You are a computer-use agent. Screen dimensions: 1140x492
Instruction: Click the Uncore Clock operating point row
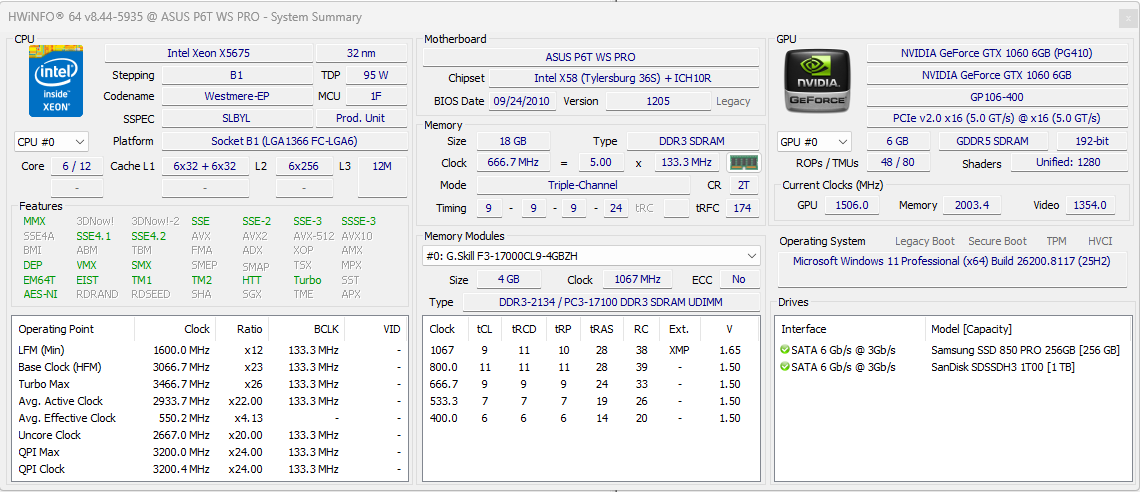[x=209, y=435]
